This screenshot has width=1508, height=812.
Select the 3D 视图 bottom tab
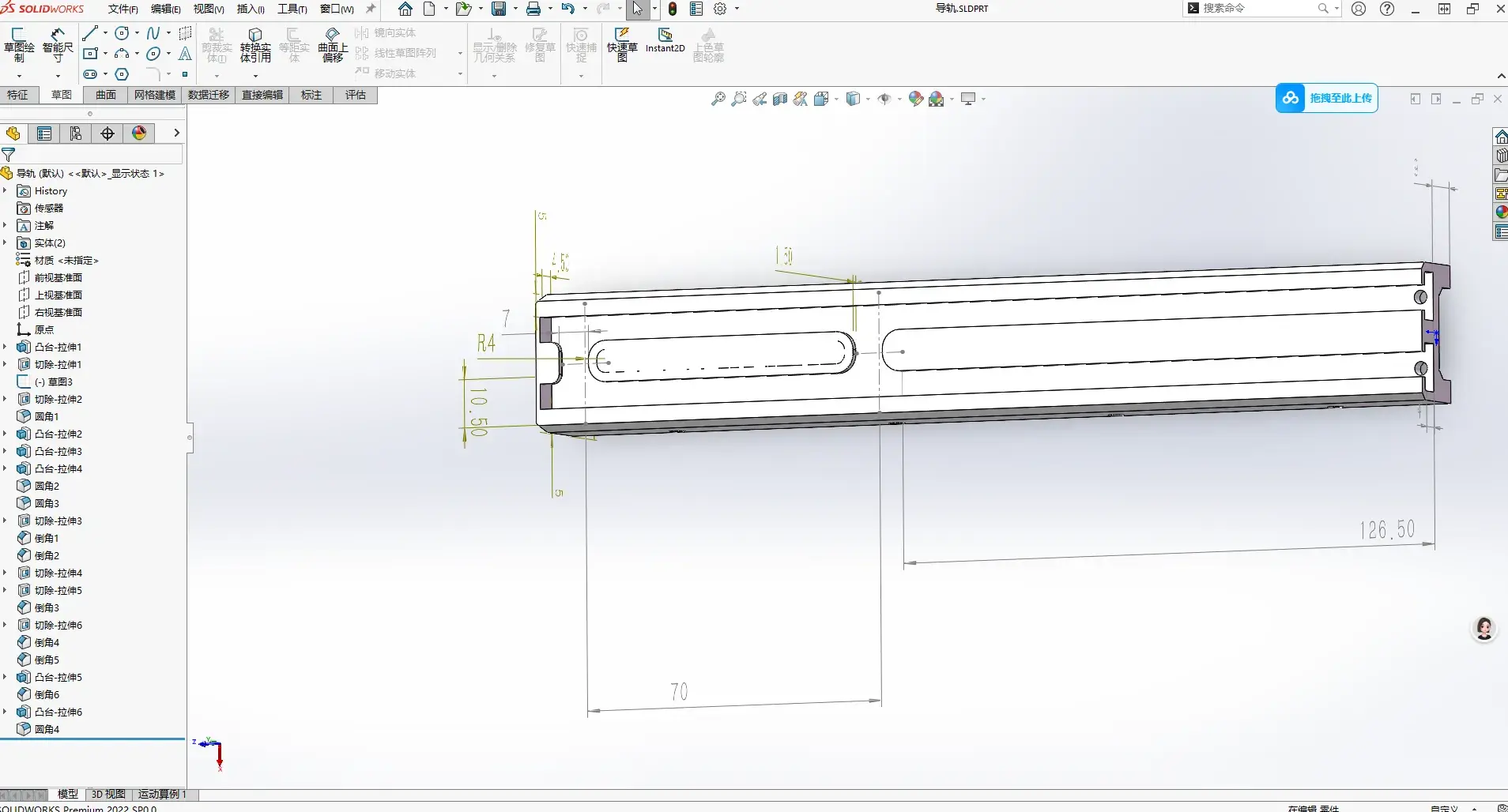[108, 794]
